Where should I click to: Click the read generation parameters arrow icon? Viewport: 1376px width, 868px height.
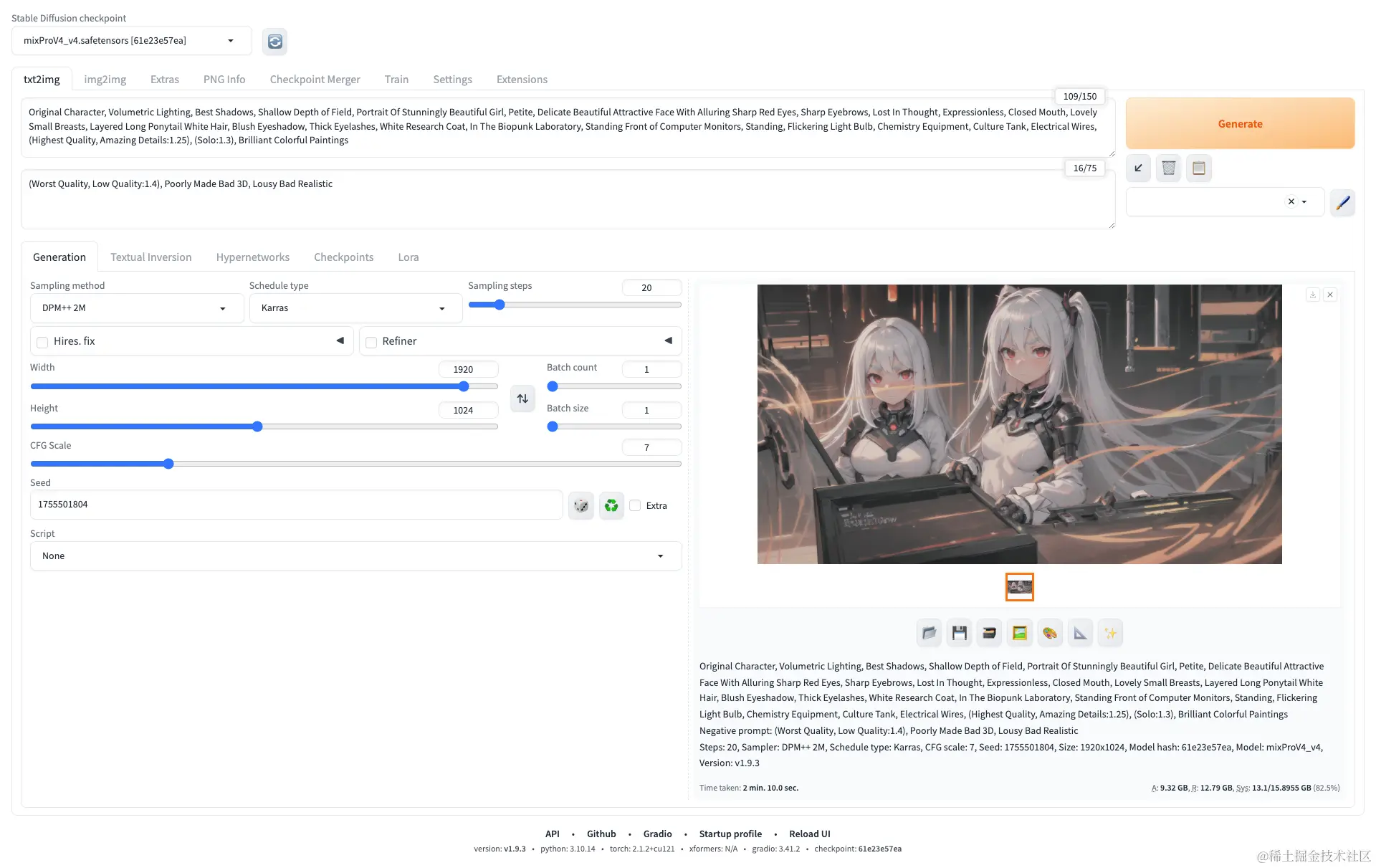(1138, 168)
